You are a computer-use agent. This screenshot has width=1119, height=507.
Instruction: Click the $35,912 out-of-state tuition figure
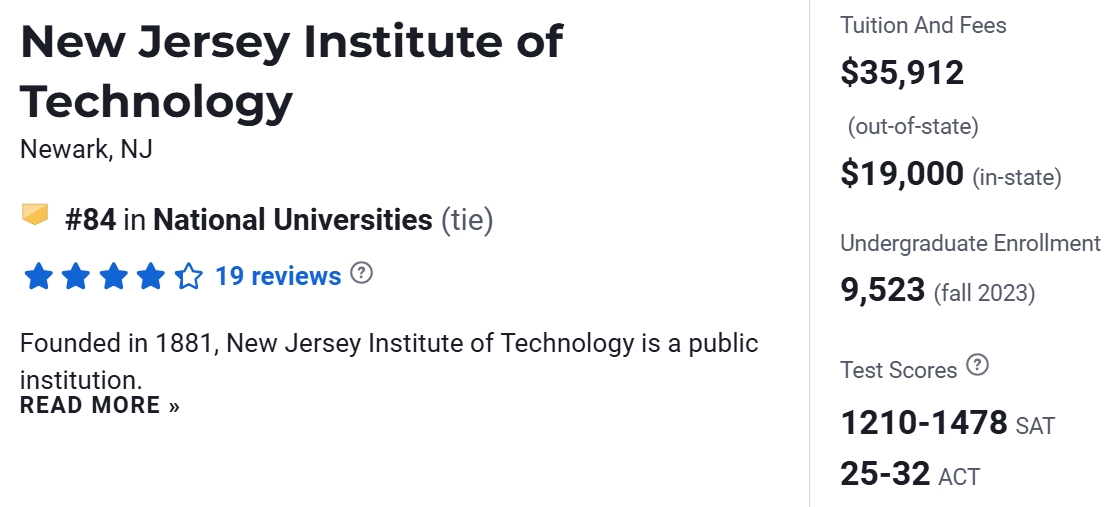pyautogui.click(x=902, y=72)
